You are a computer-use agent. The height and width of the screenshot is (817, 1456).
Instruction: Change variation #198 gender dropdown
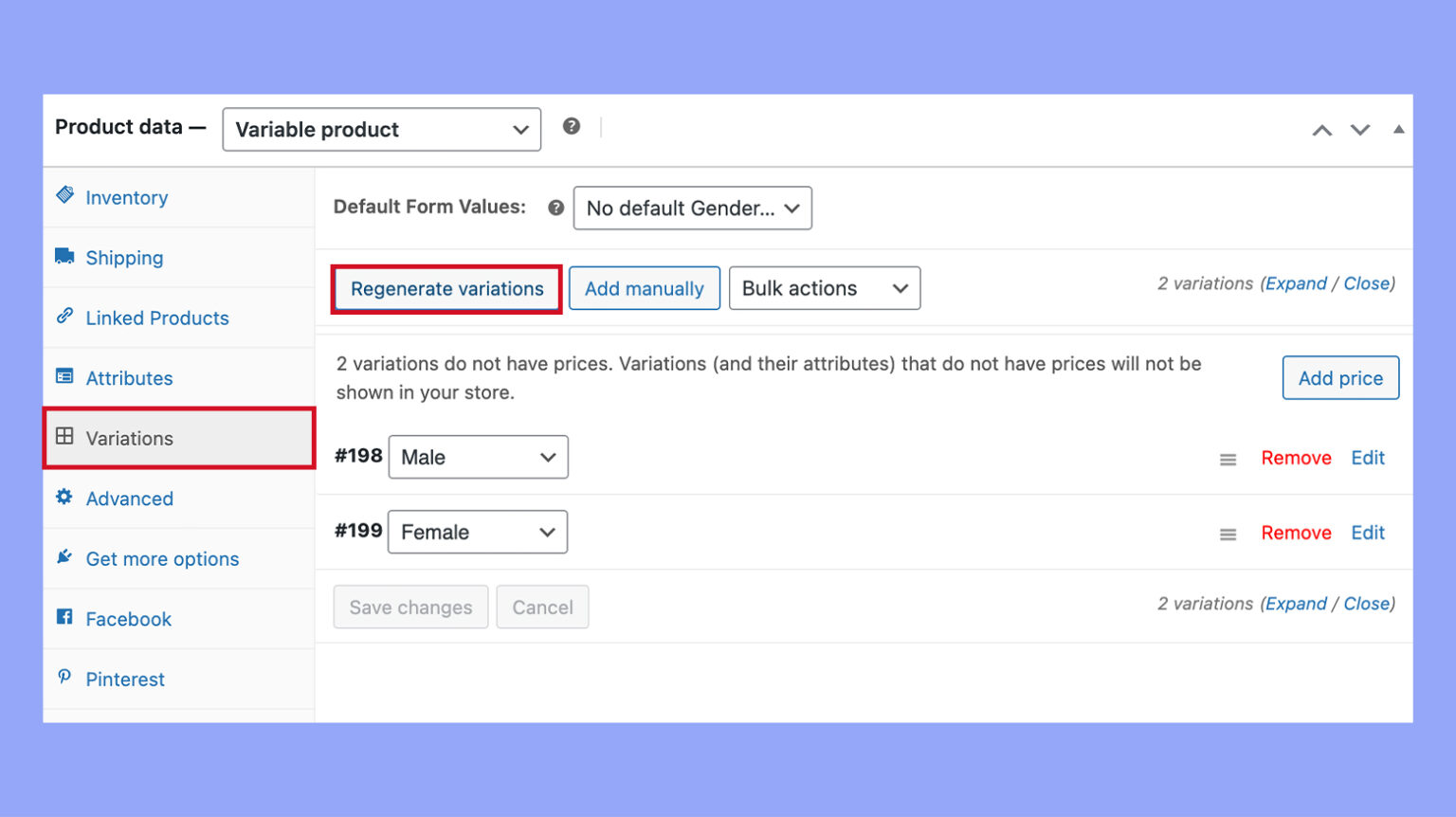[x=478, y=457]
